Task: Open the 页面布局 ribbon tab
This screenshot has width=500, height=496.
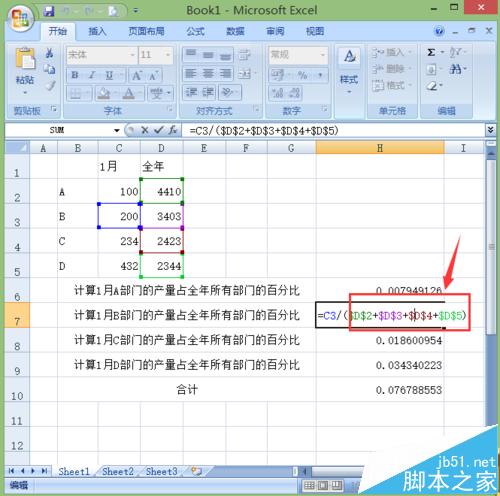Action: coord(146,31)
